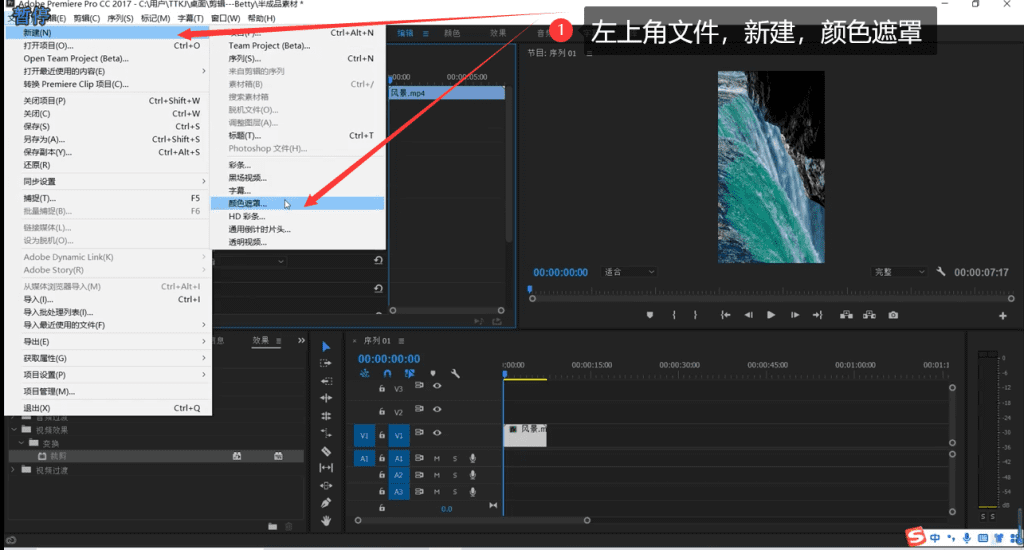The width and height of the screenshot is (1024, 550).
Task: Select the Razor tool
Action: [326, 451]
